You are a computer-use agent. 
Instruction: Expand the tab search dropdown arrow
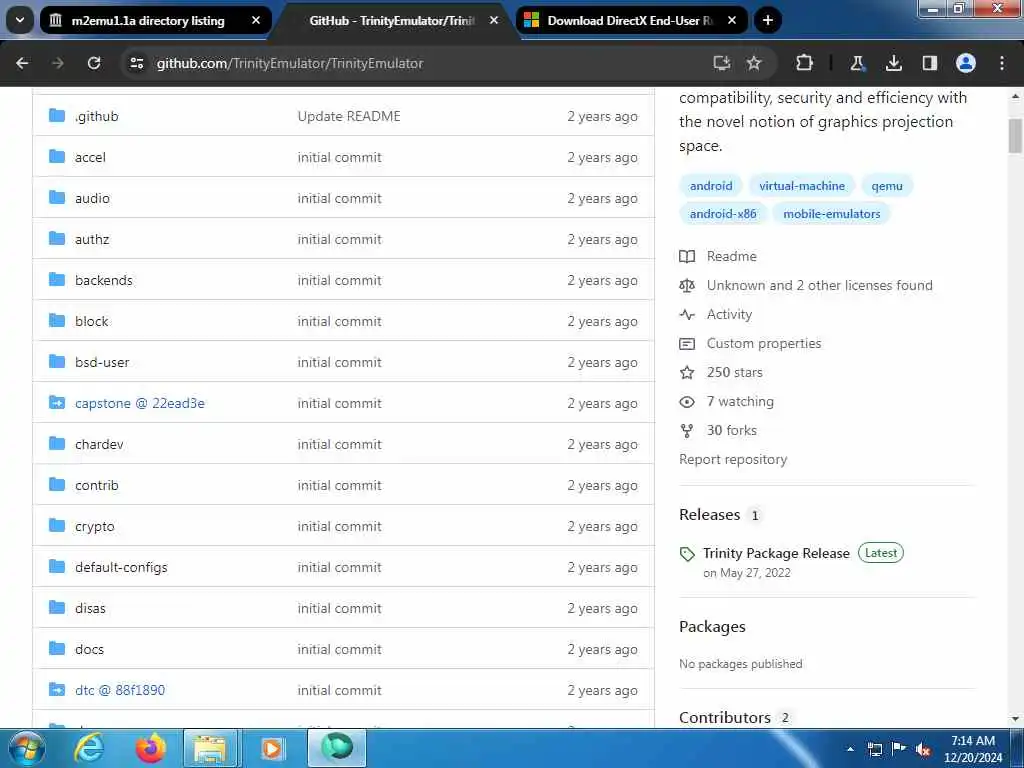click(20, 20)
